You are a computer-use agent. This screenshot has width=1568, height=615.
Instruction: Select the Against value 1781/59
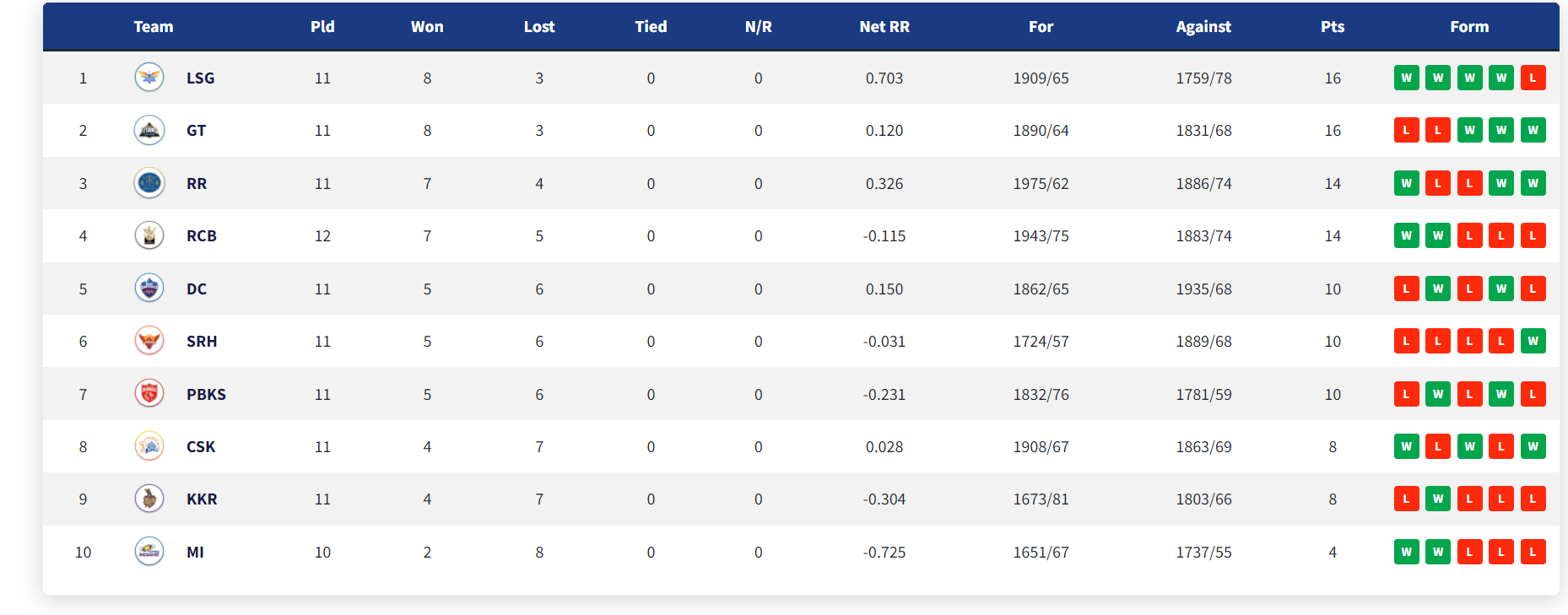tap(1203, 394)
